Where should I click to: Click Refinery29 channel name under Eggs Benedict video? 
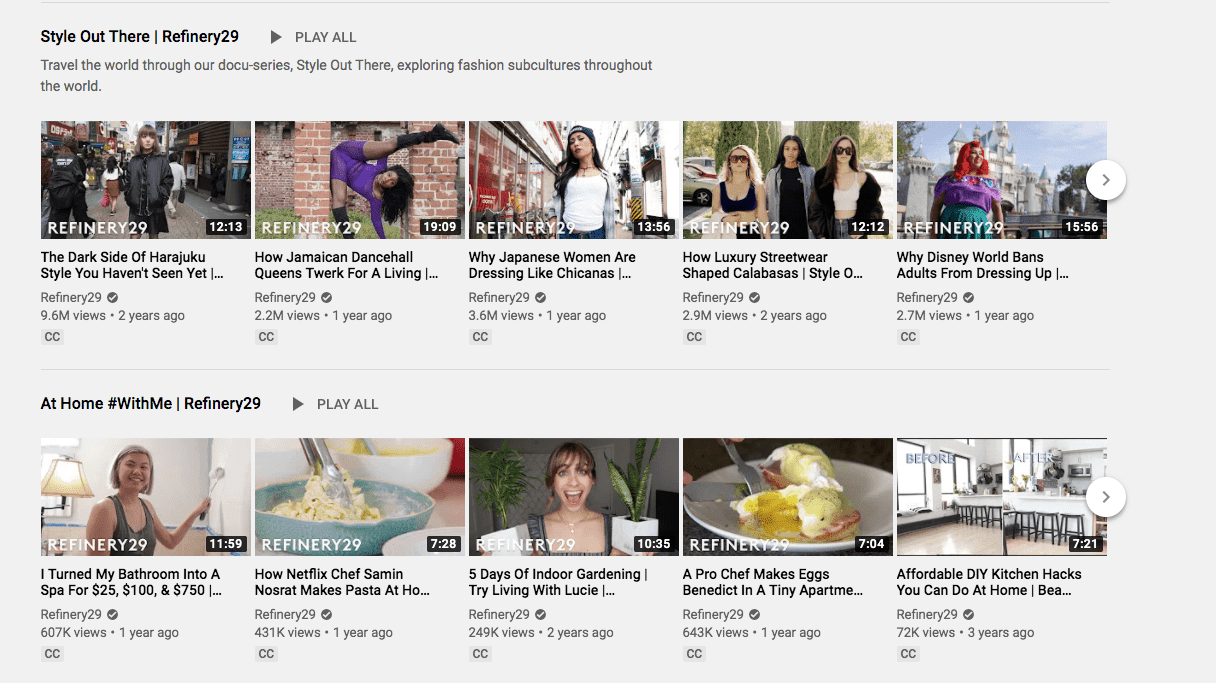713,614
